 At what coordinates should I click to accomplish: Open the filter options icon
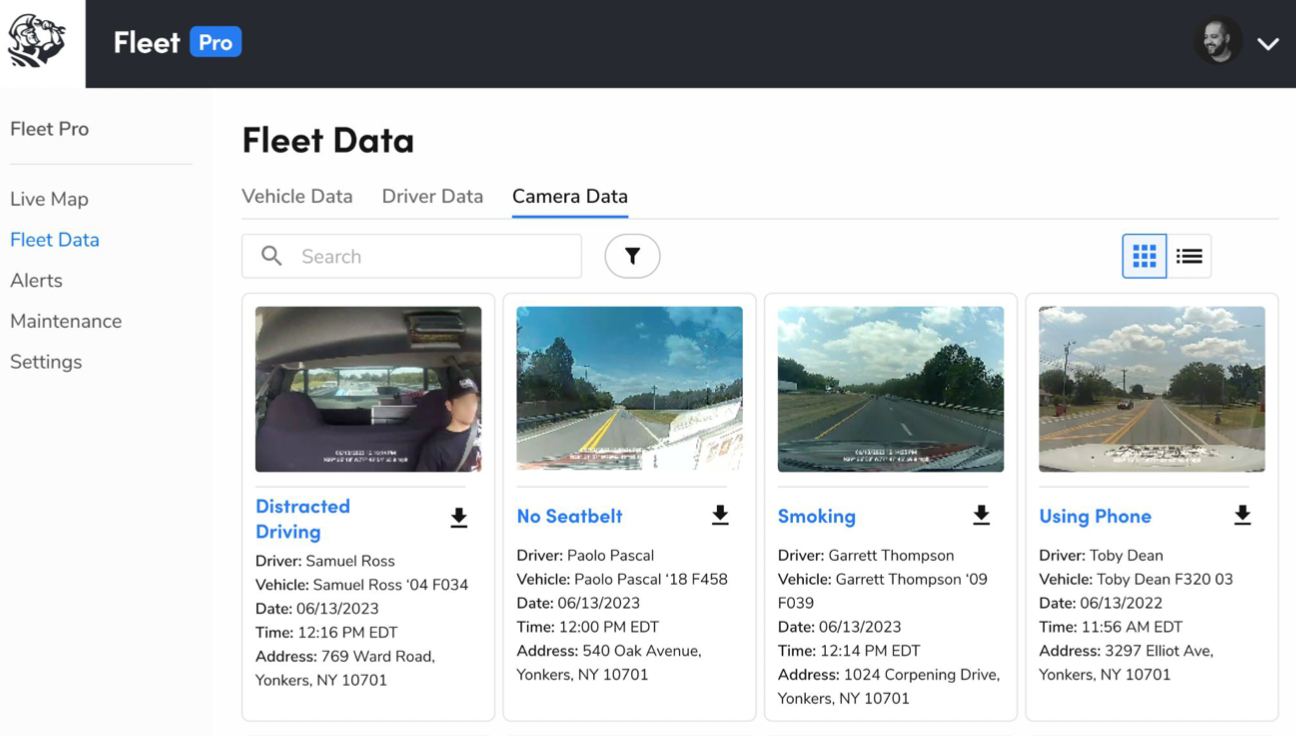632,256
